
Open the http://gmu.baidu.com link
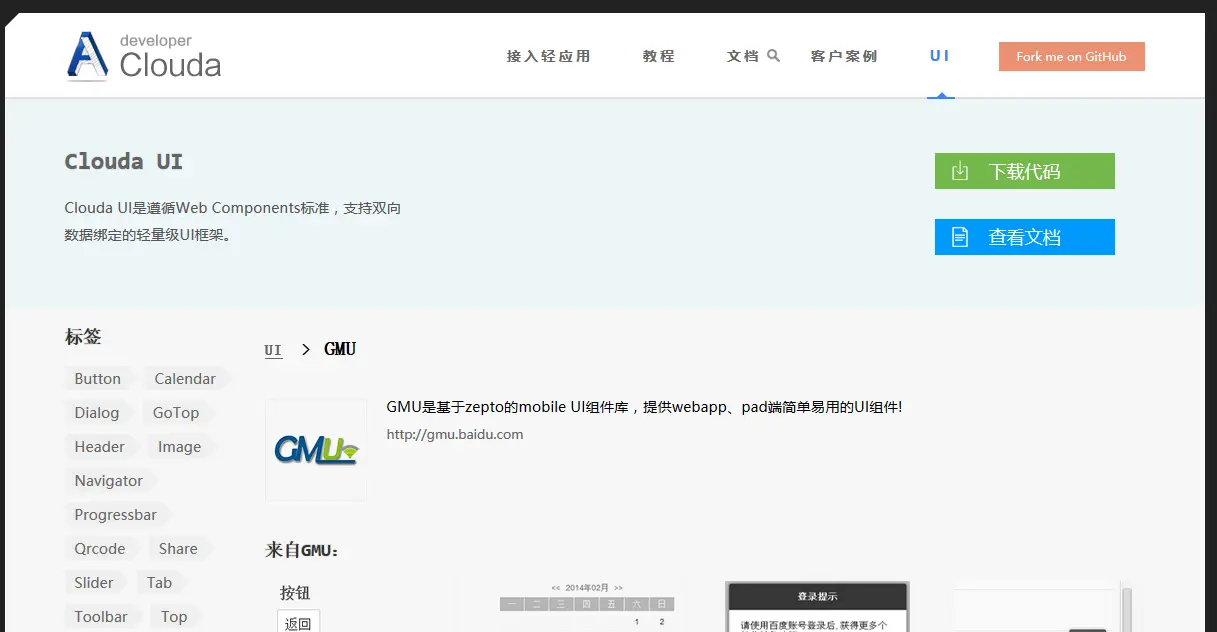tap(455, 434)
